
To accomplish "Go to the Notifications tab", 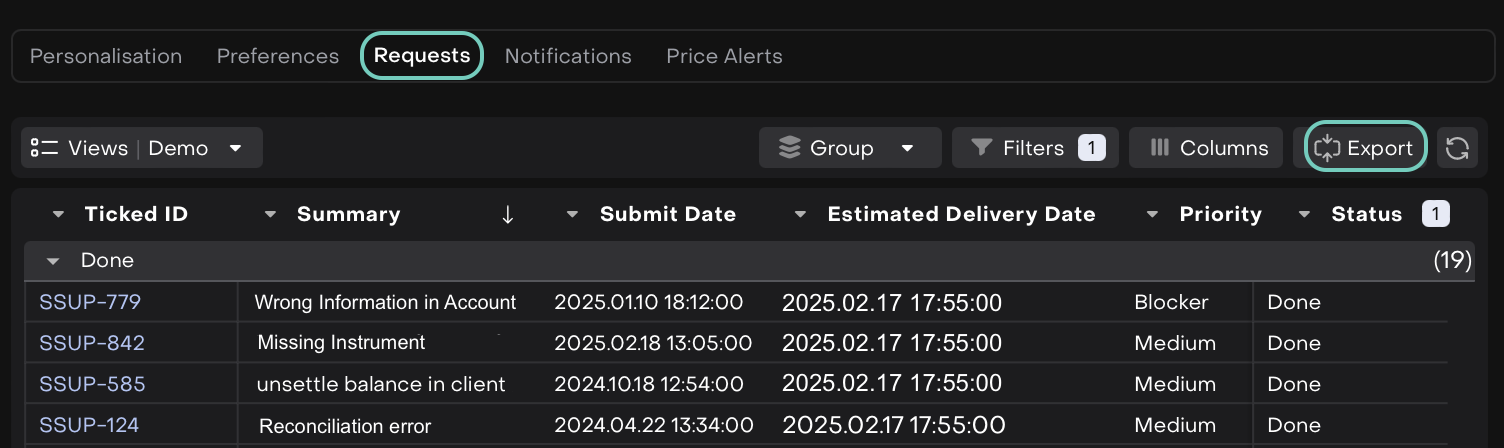I will 568,56.
